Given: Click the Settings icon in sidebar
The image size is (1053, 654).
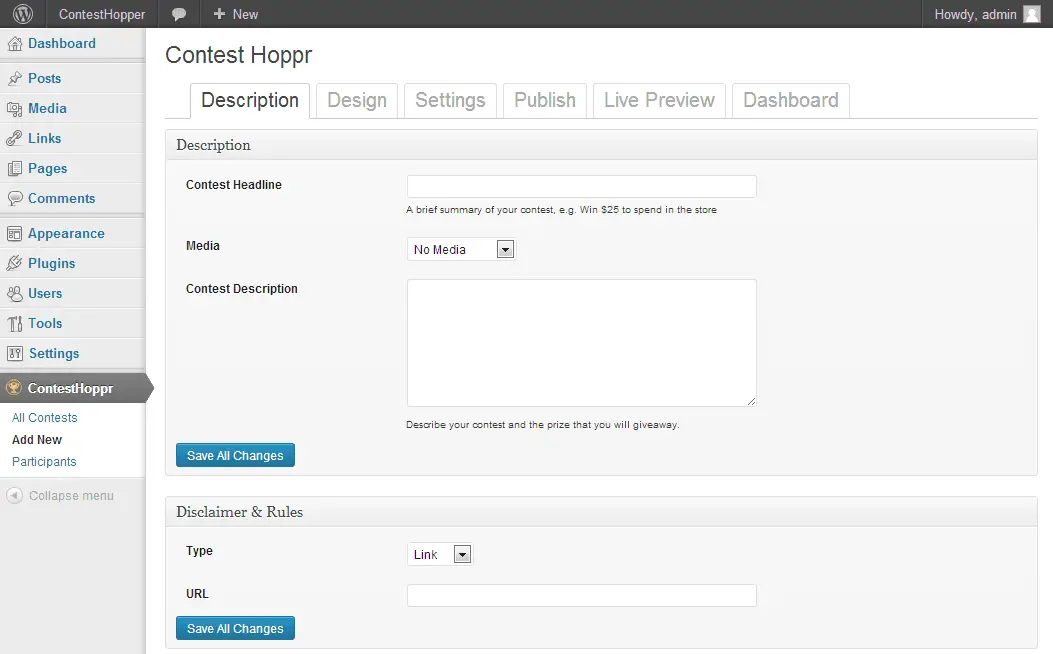Looking at the screenshot, I should tap(15, 353).
